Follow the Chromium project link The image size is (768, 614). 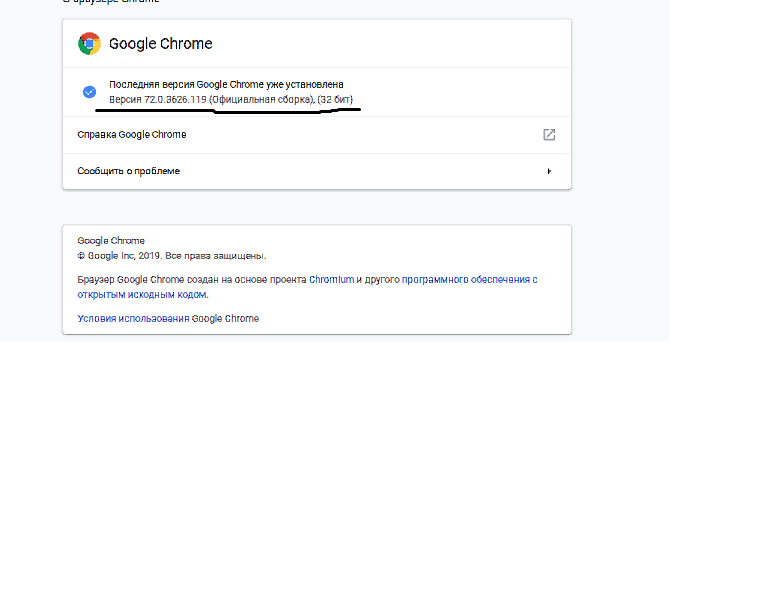tap(331, 280)
